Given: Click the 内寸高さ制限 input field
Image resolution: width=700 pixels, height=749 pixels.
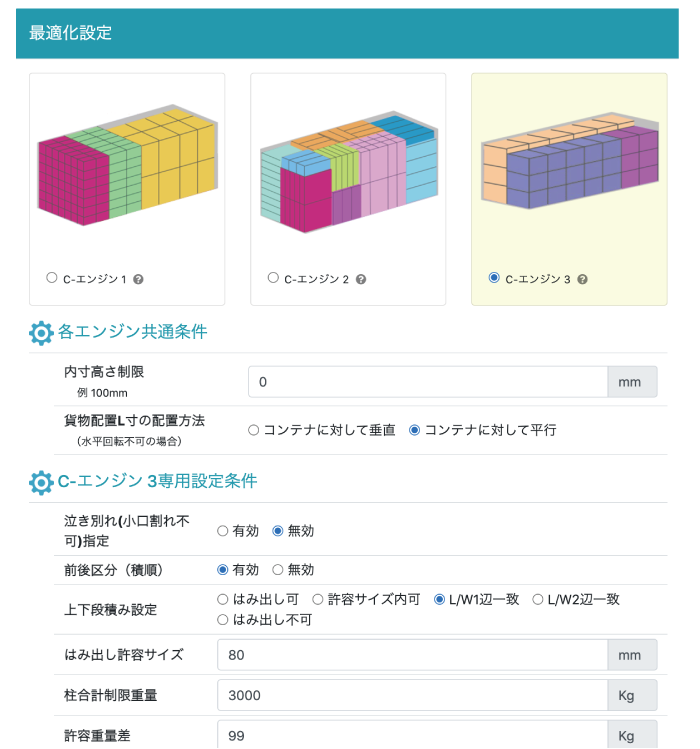Looking at the screenshot, I should tap(427, 382).
